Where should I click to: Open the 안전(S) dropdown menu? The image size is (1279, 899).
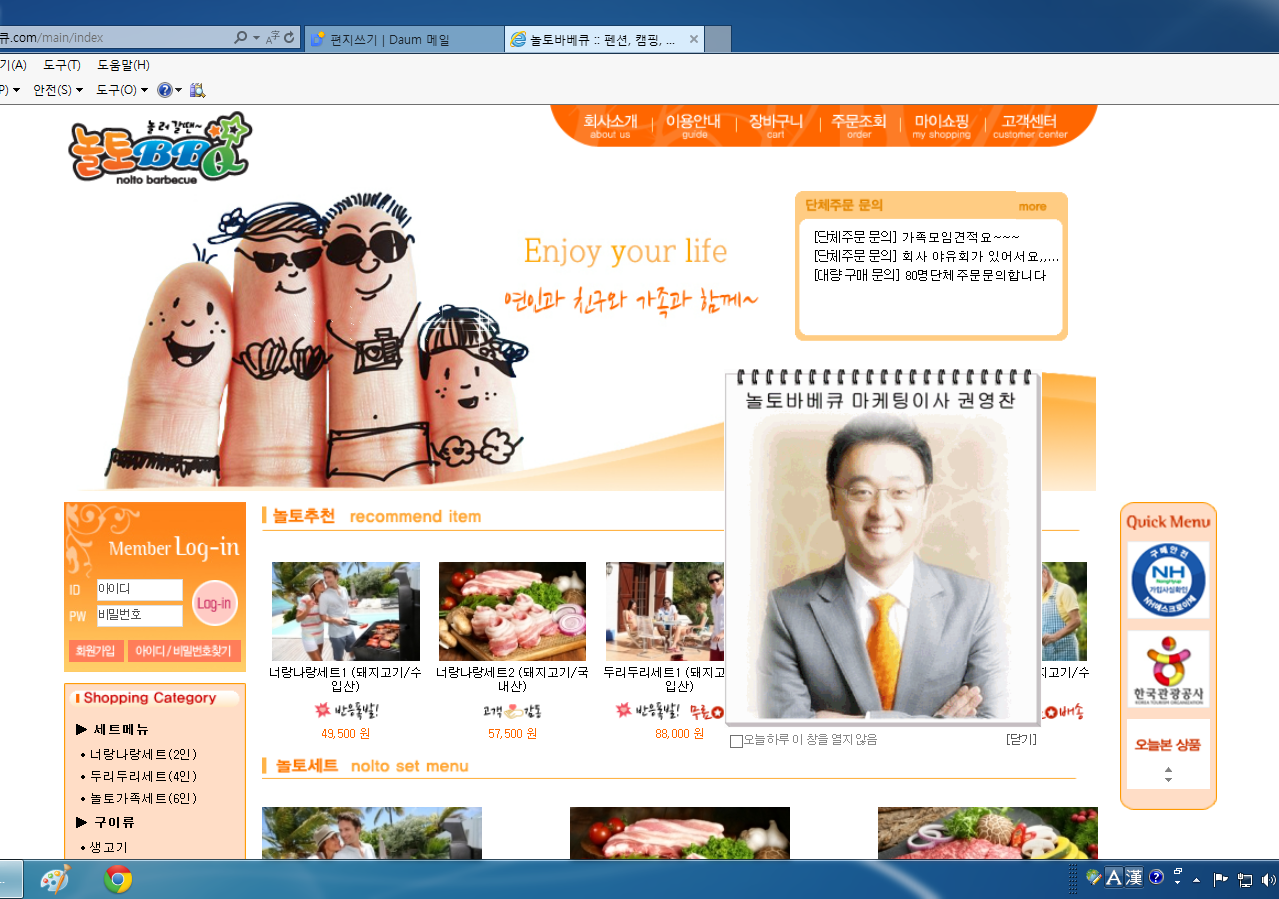coord(58,90)
